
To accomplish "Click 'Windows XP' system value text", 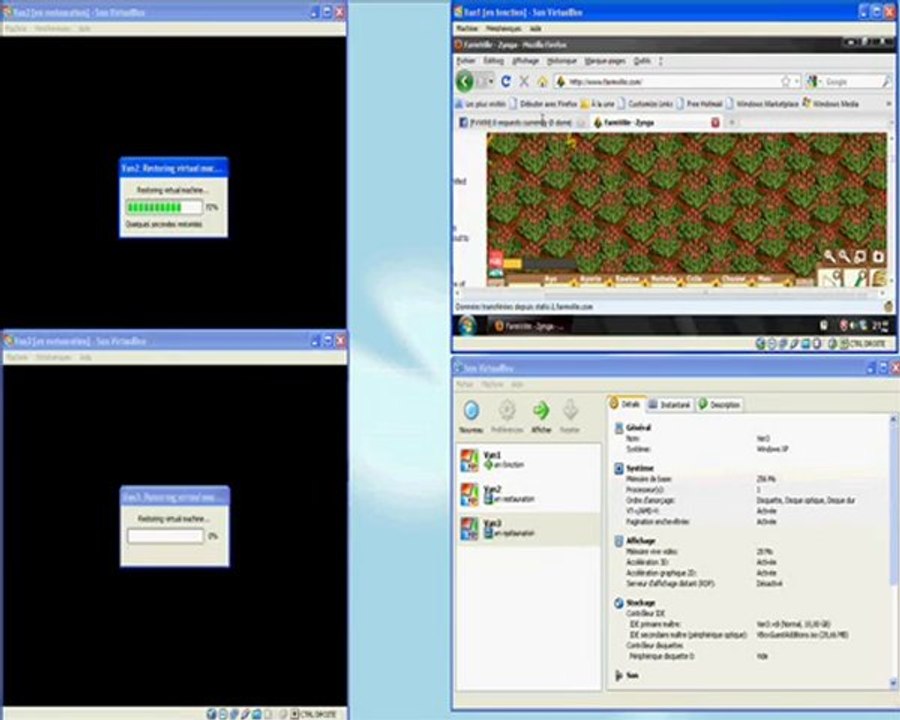I will pyautogui.click(x=773, y=449).
